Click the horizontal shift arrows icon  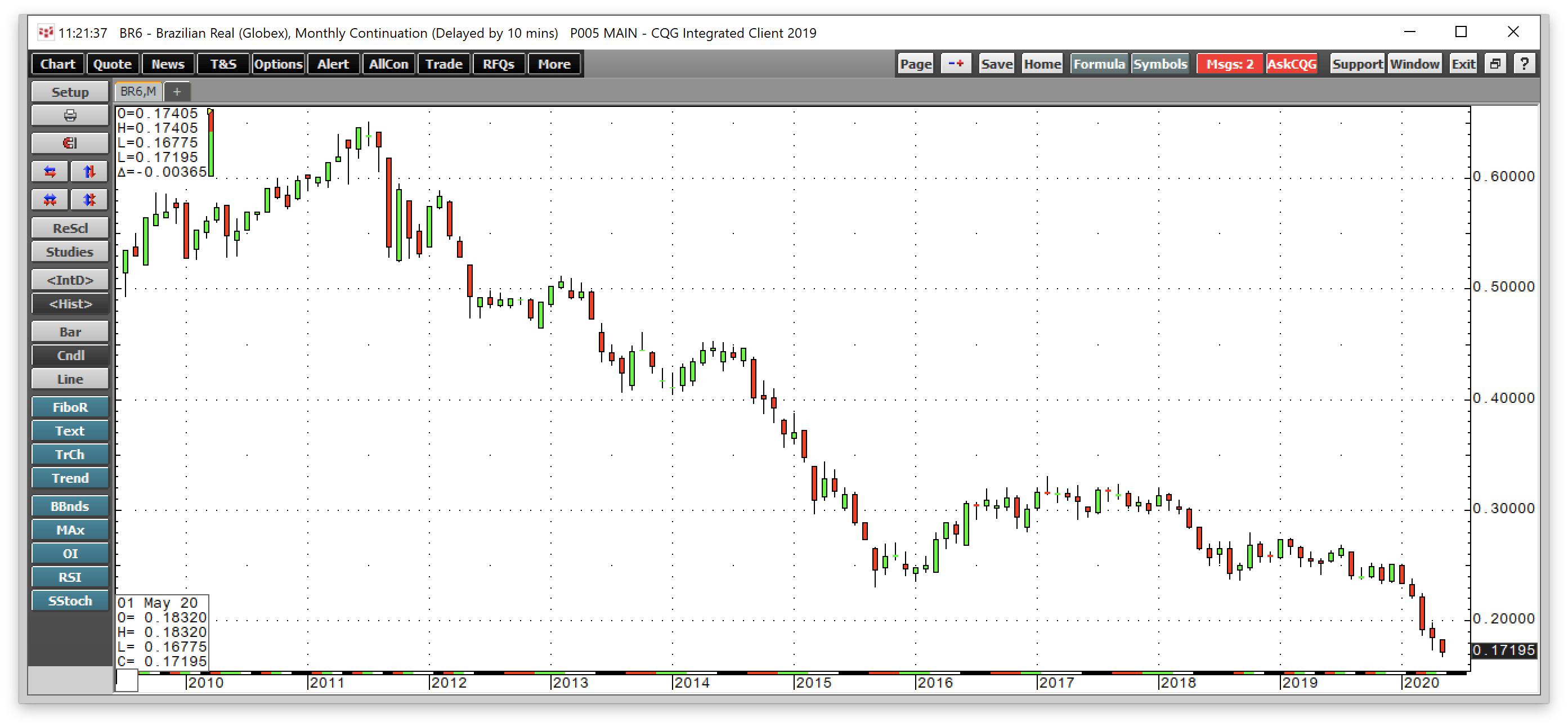(x=50, y=172)
